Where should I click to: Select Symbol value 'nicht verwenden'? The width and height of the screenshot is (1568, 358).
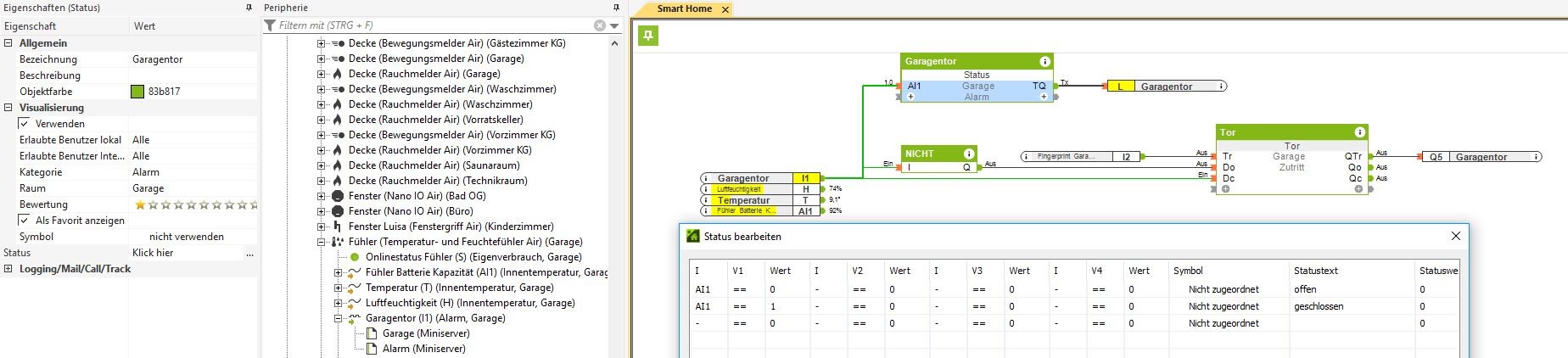click(187, 237)
